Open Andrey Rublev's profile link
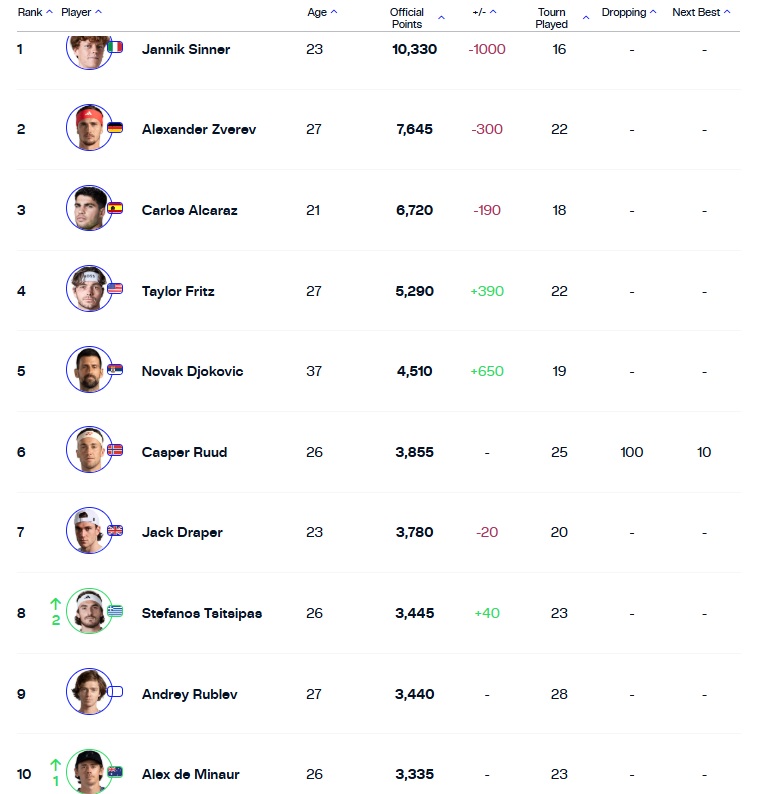 point(189,694)
